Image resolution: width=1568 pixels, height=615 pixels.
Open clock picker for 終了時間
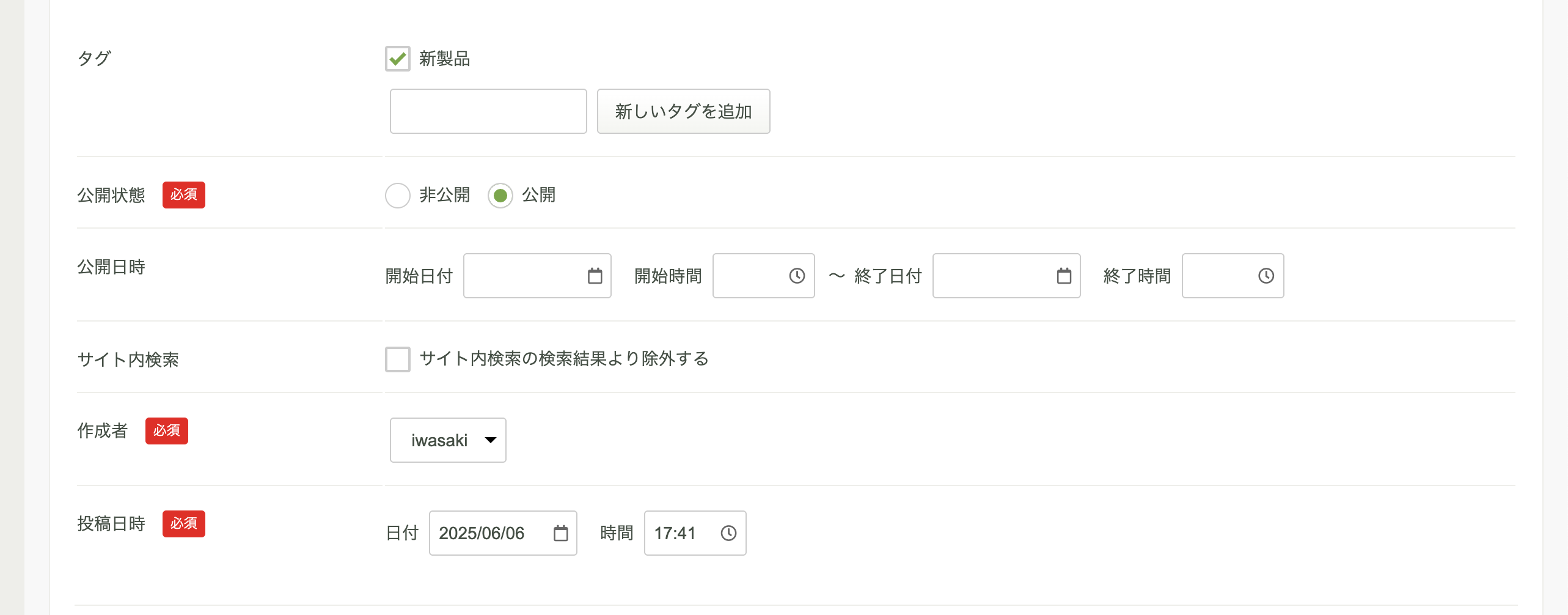pyautogui.click(x=1266, y=276)
